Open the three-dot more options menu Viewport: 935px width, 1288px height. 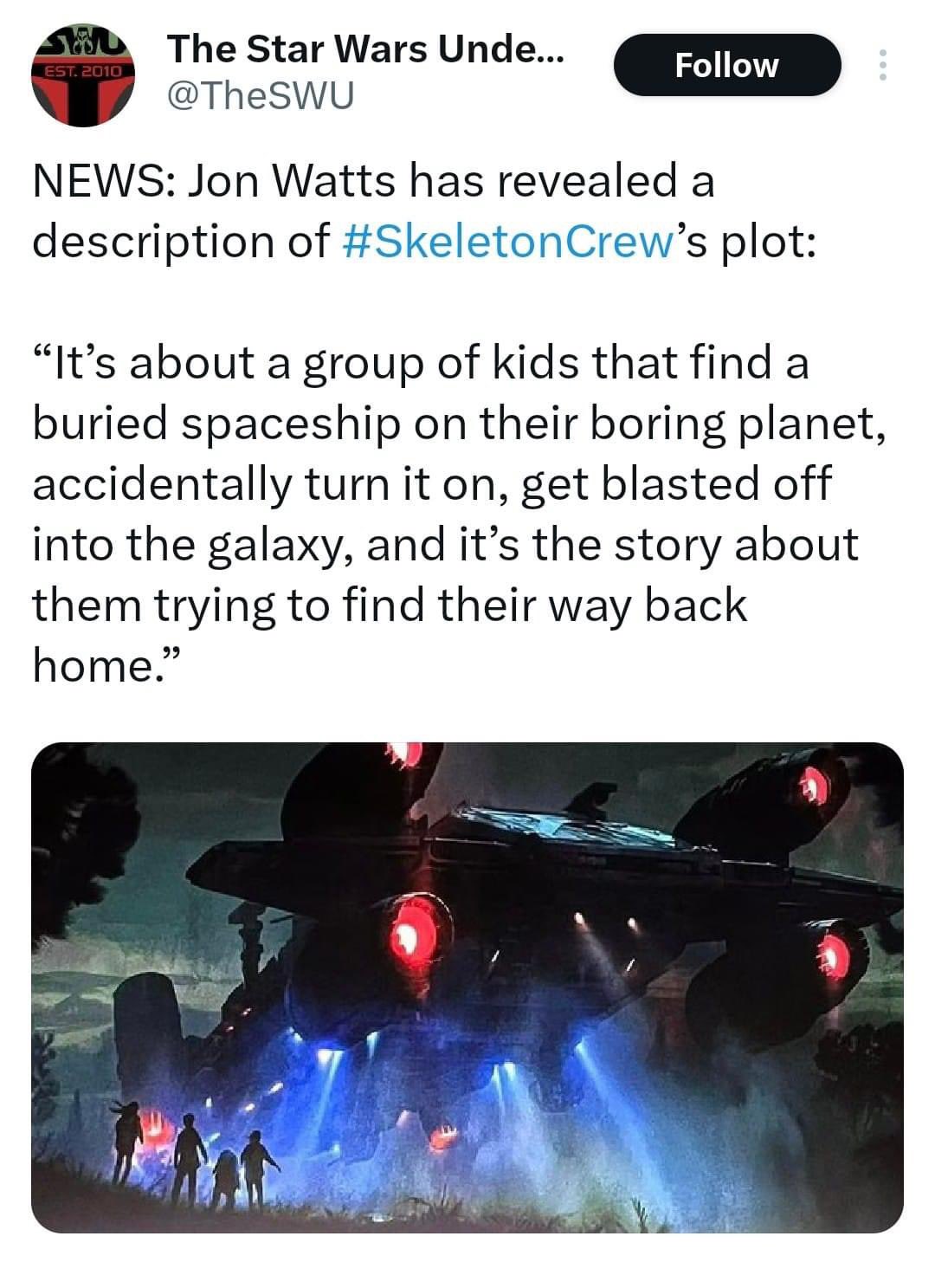[x=882, y=65]
